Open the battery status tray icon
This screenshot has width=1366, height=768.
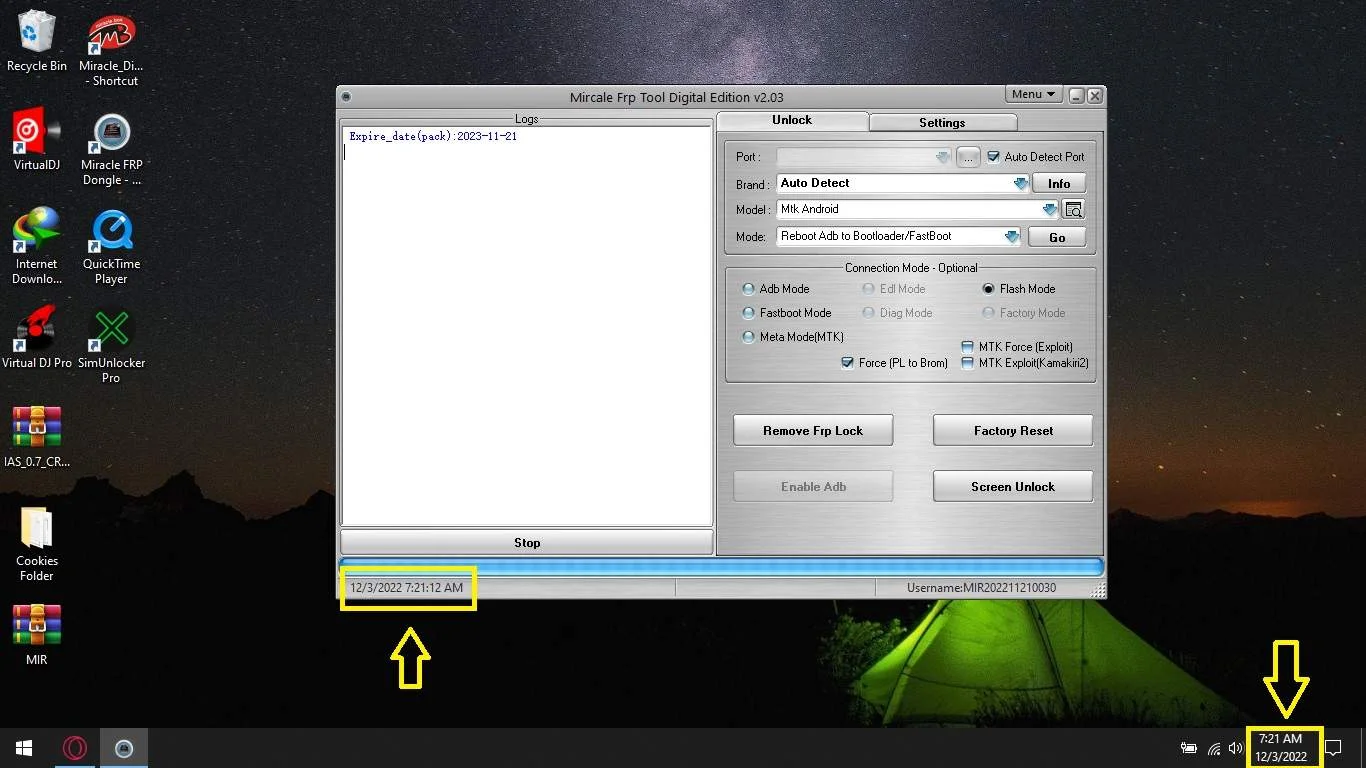click(1189, 748)
